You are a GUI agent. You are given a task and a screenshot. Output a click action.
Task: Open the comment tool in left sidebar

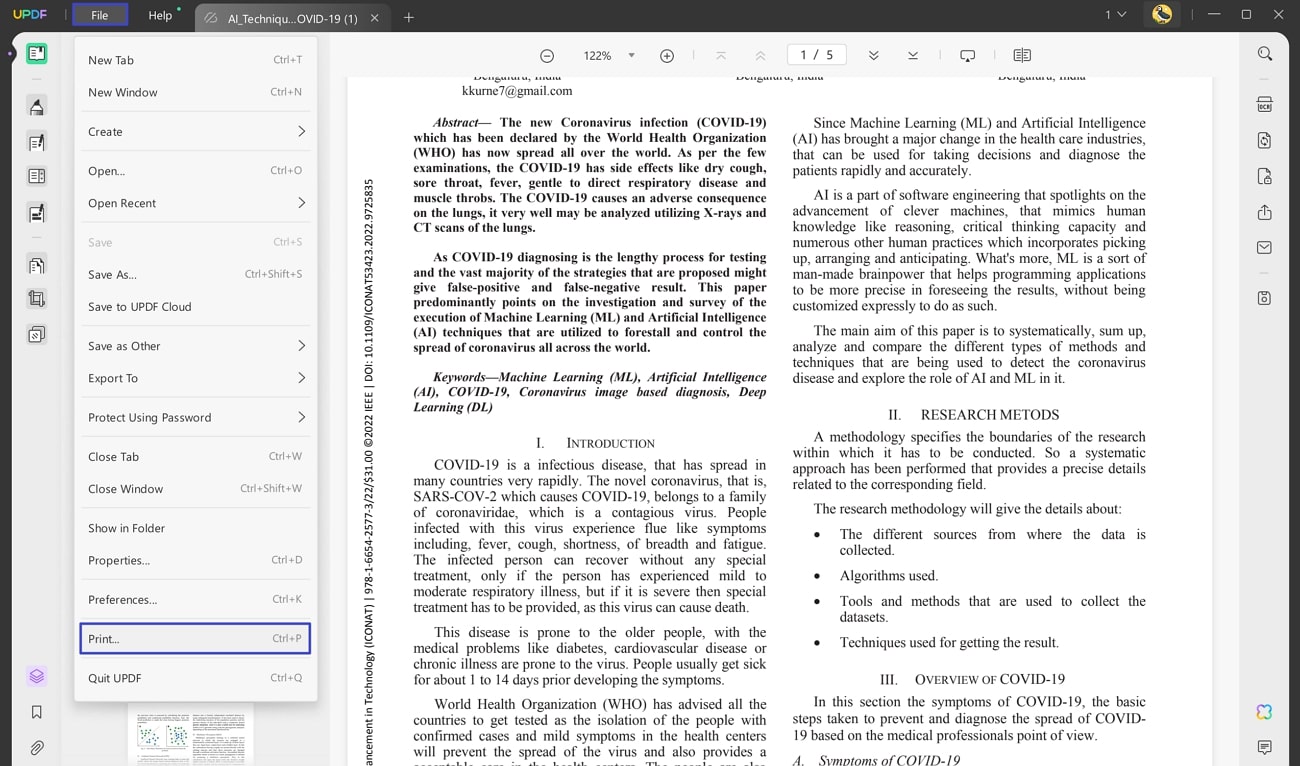tap(37, 107)
